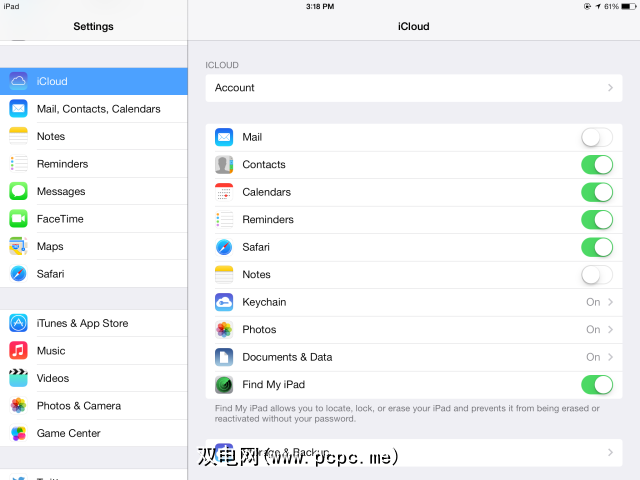Image resolution: width=640 pixels, height=480 pixels.
Task: Turn on the Notes iCloud switch
Action: [597, 274]
